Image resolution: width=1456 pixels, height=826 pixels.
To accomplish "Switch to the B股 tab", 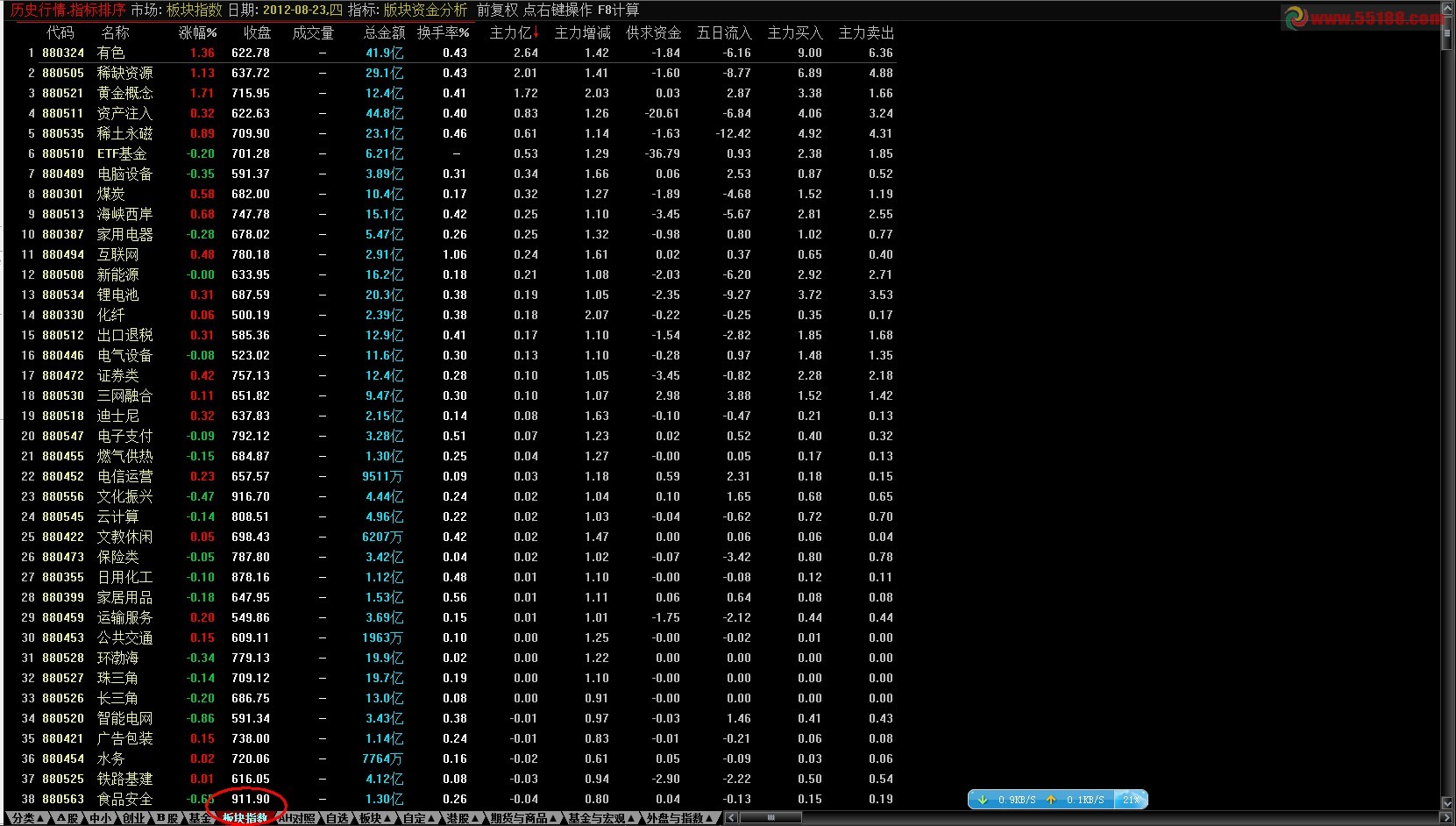I will coord(167,818).
